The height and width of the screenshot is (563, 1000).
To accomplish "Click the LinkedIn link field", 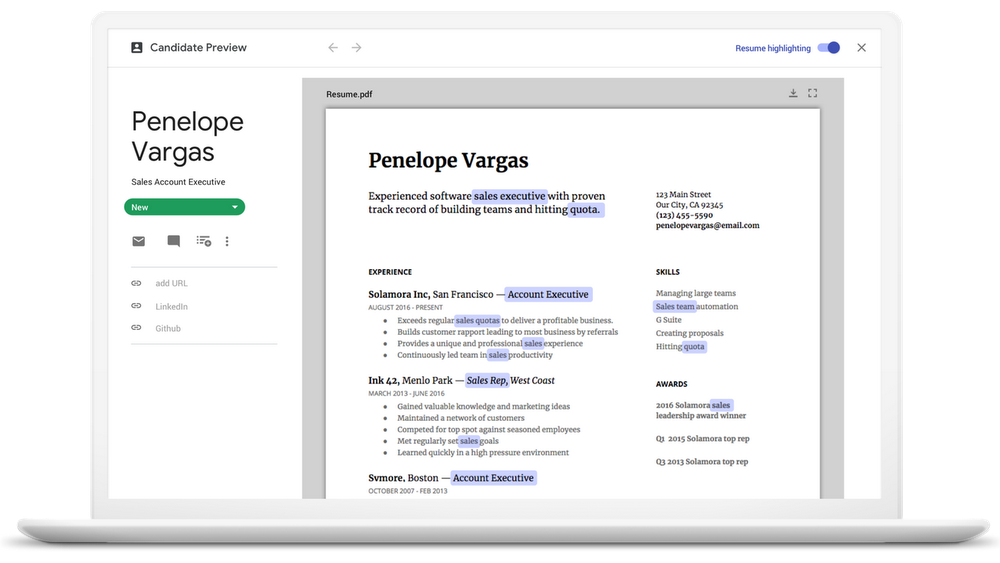I will click(172, 307).
